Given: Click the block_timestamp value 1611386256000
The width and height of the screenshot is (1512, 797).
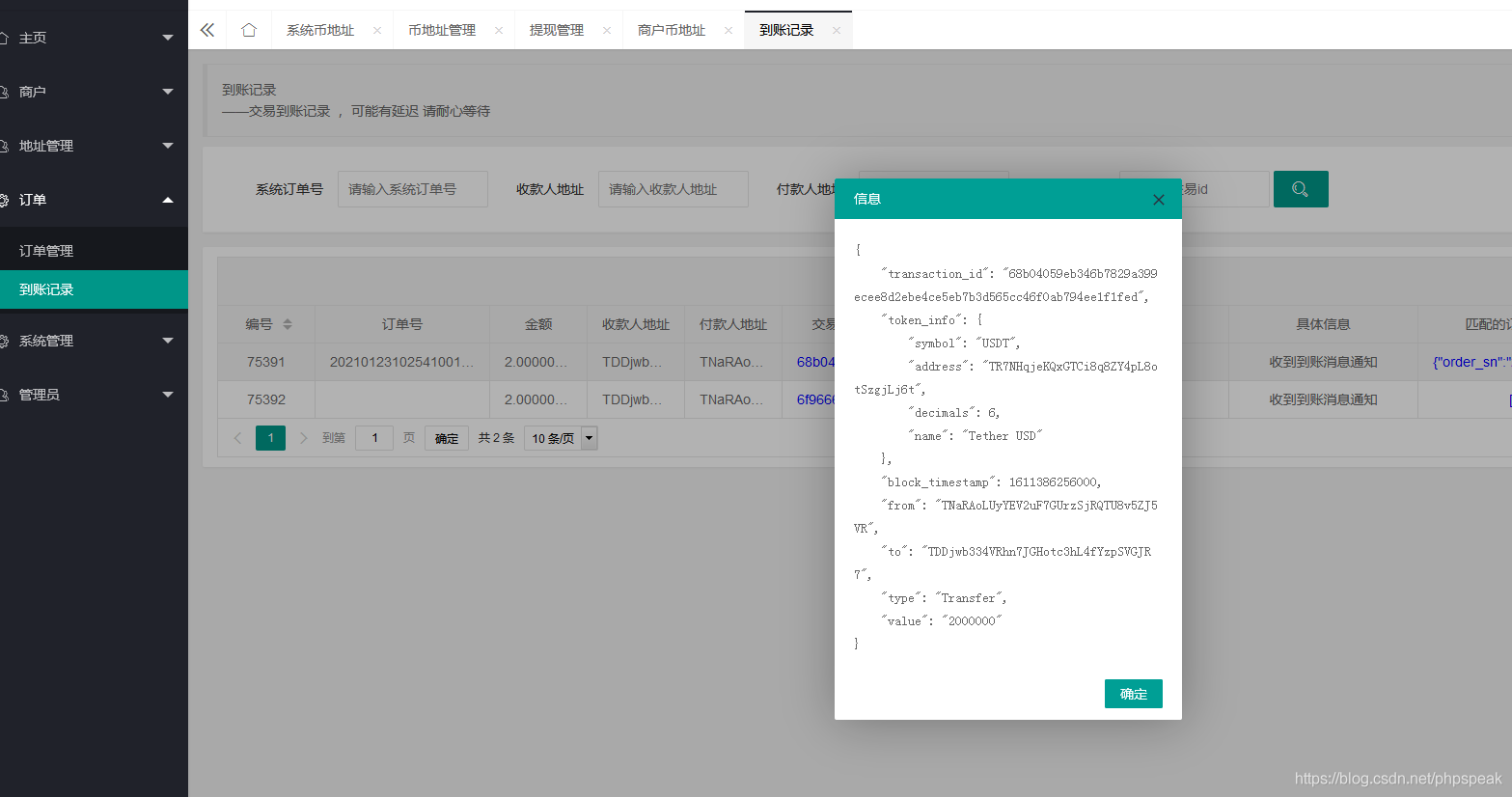Looking at the screenshot, I should pyautogui.click(x=1054, y=482).
